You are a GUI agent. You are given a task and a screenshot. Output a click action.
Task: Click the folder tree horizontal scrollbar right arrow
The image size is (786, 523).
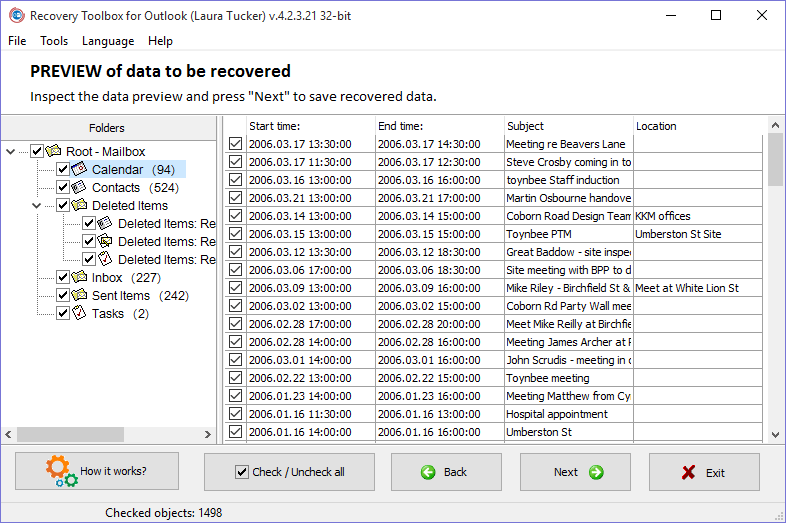[x=208, y=434]
